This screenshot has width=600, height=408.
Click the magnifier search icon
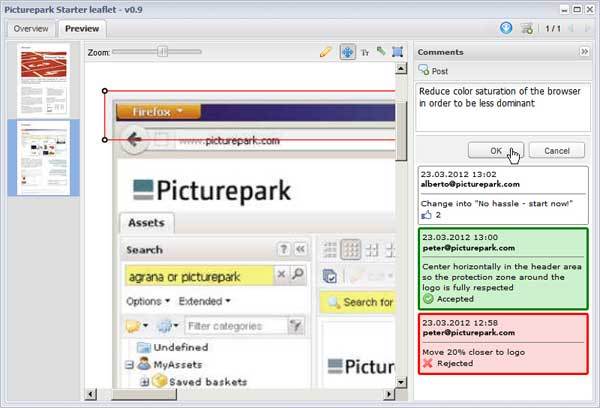click(x=298, y=274)
